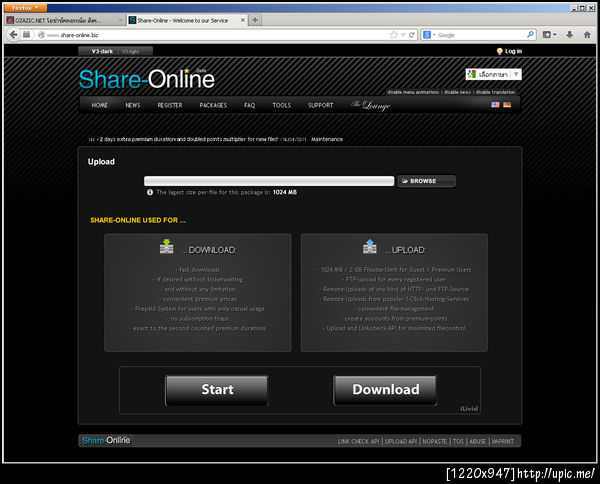Viewport: 600px width, 484px height.
Task: Click the upload section server icon
Action: [x=370, y=247]
